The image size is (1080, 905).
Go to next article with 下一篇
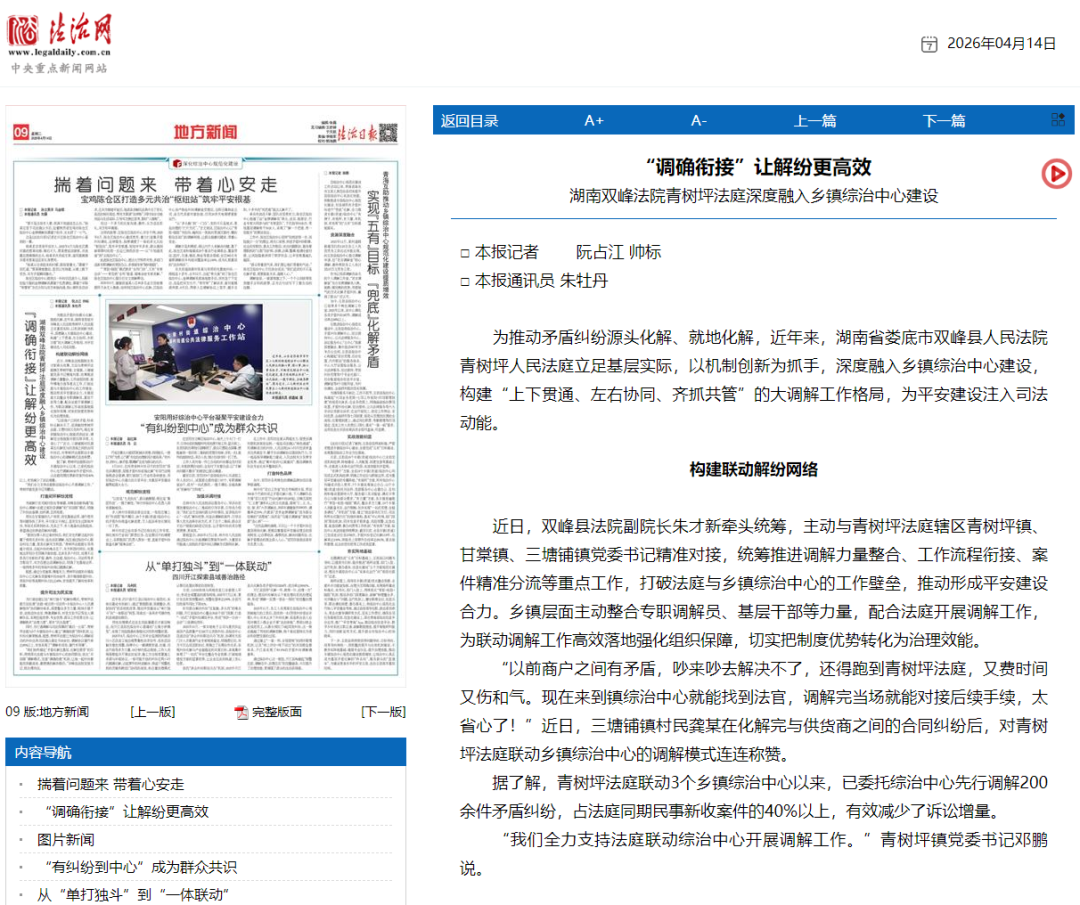click(x=943, y=121)
